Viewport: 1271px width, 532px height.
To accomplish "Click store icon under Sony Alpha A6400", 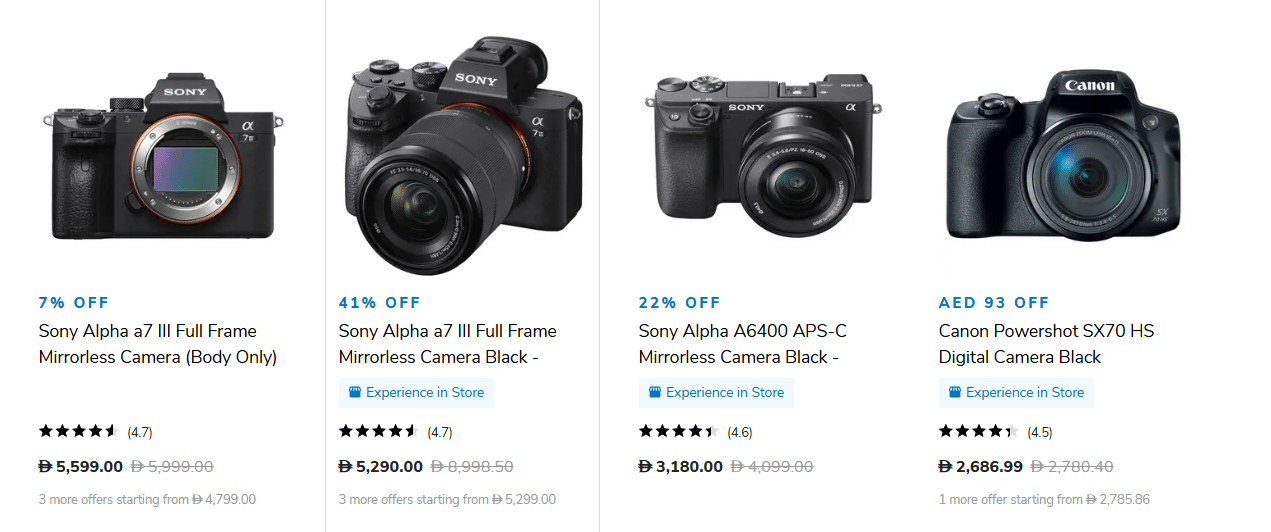I will tap(654, 393).
